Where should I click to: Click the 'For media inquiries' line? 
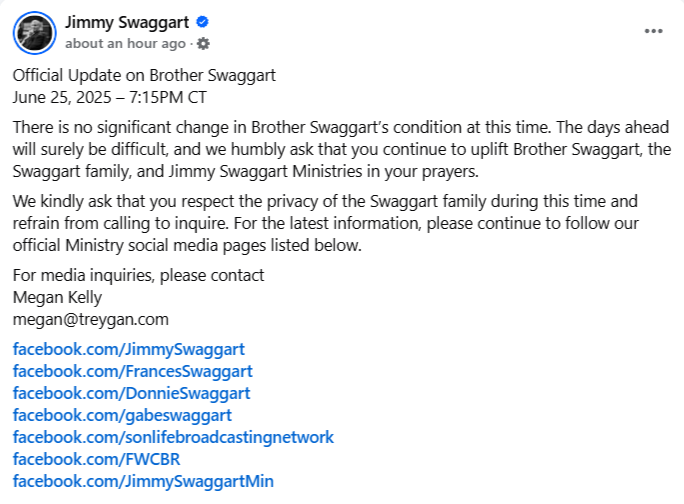click(x=138, y=275)
